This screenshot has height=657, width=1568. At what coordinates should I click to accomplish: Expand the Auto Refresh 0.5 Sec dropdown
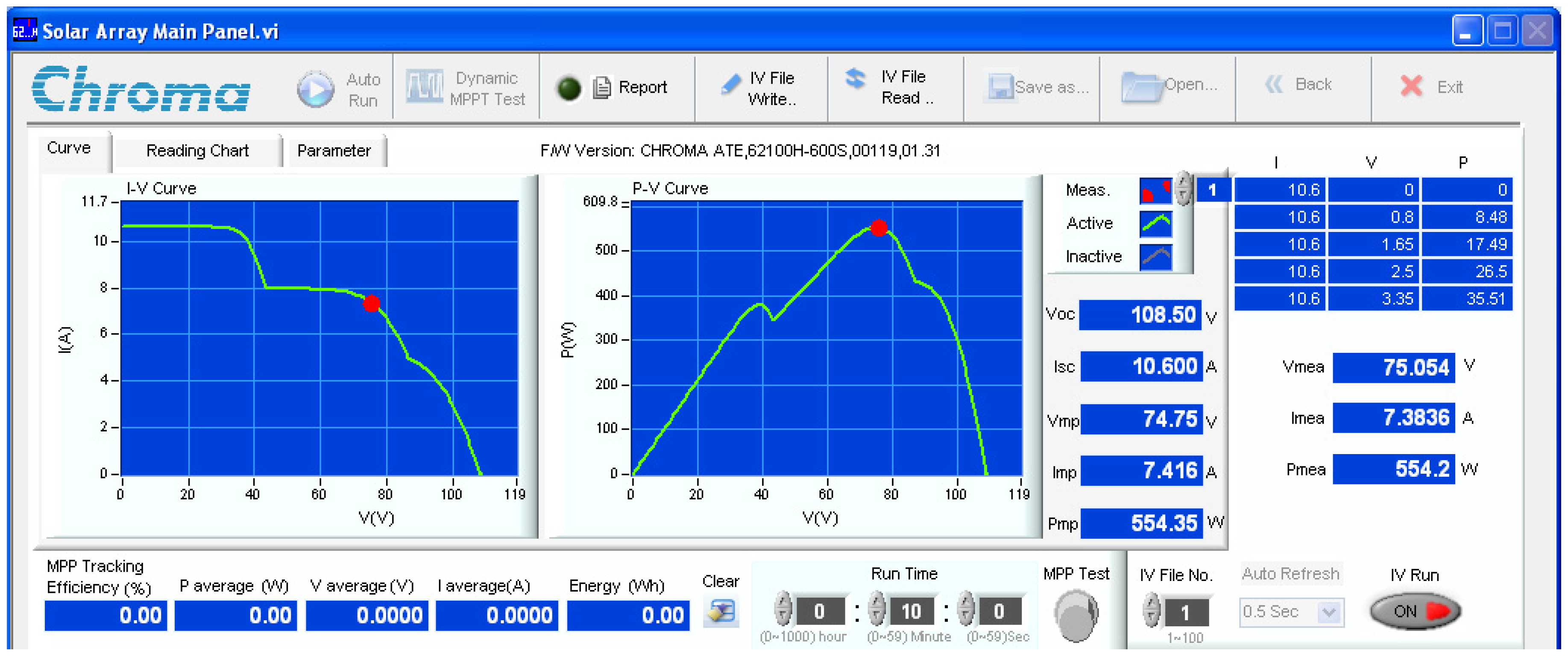click(1329, 612)
